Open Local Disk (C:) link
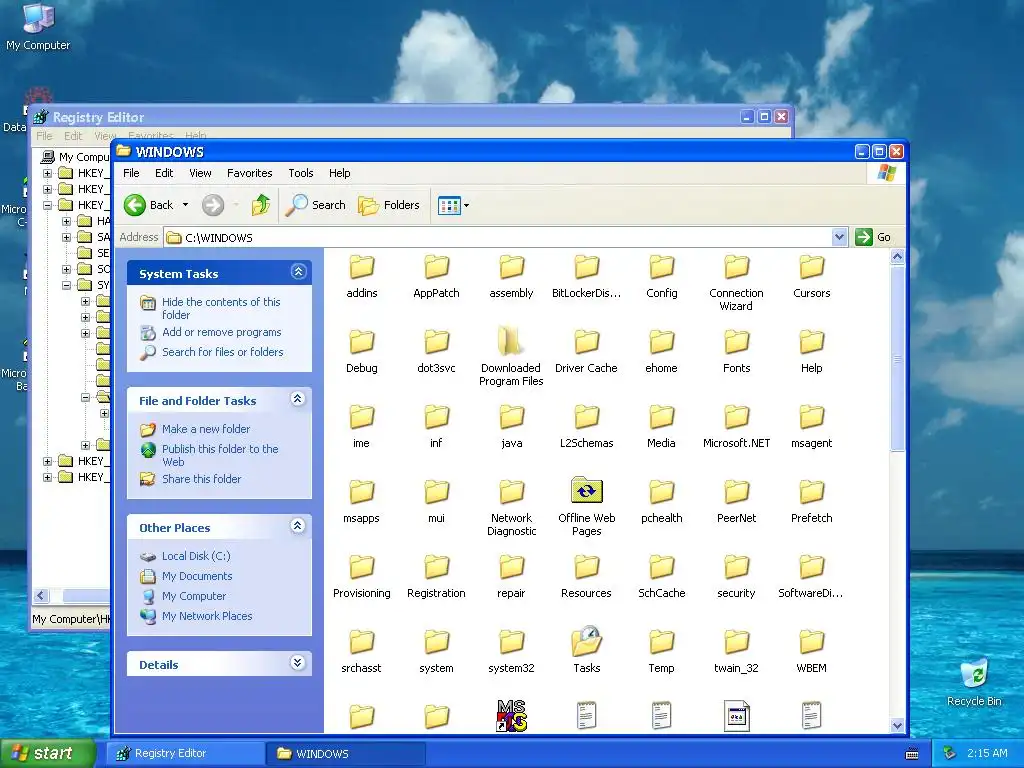Image resolution: width=1024 pixels, height=768 pixels. [196, 556]
